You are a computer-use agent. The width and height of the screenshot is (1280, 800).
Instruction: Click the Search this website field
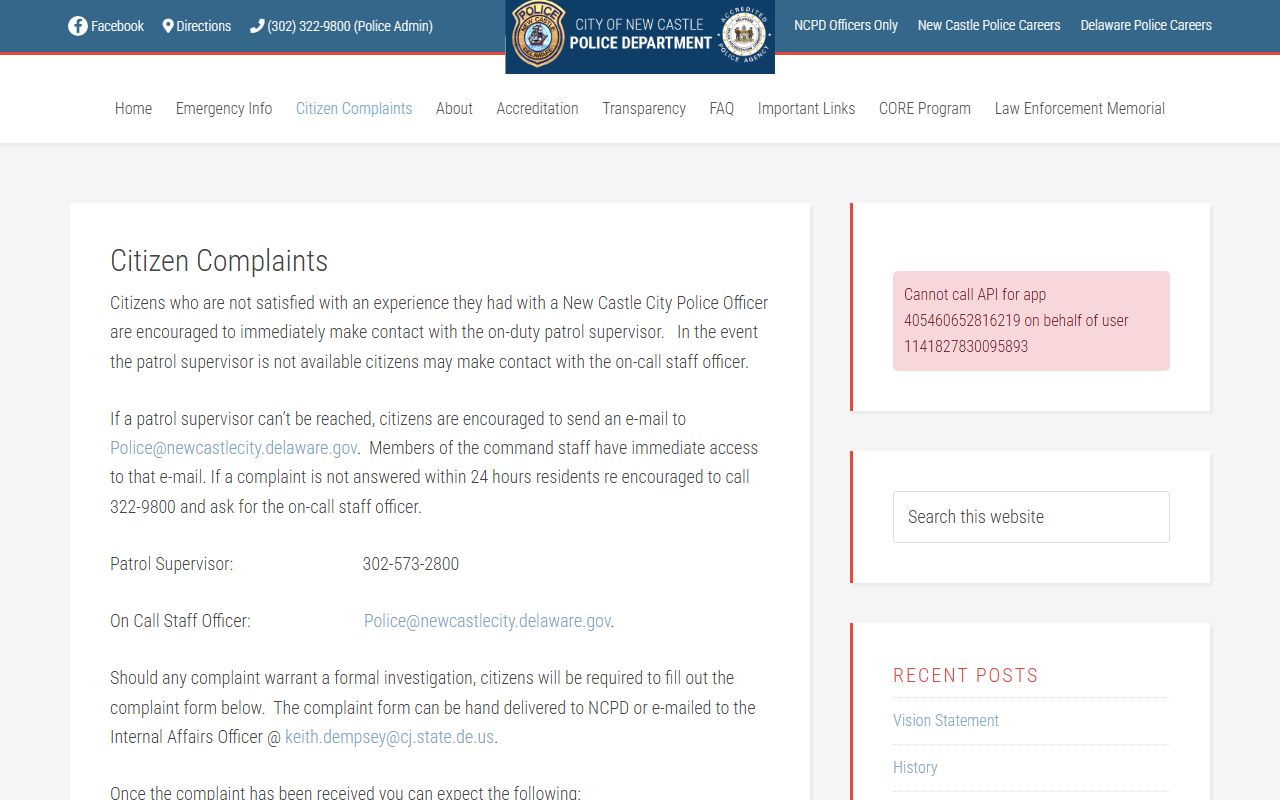point(1031,517)
